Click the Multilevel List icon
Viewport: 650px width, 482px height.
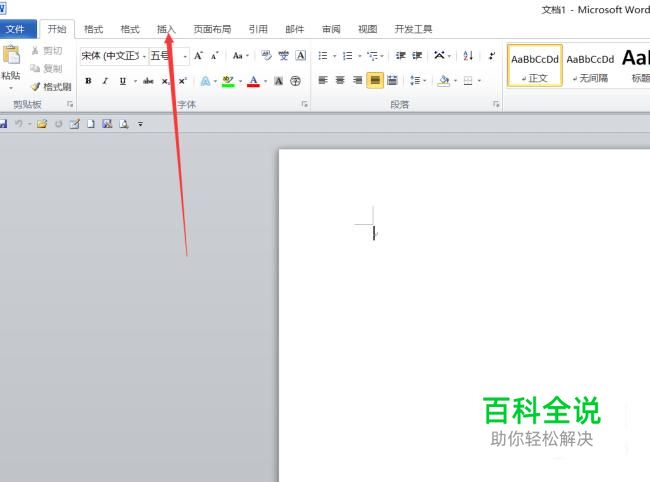(373, 56)
